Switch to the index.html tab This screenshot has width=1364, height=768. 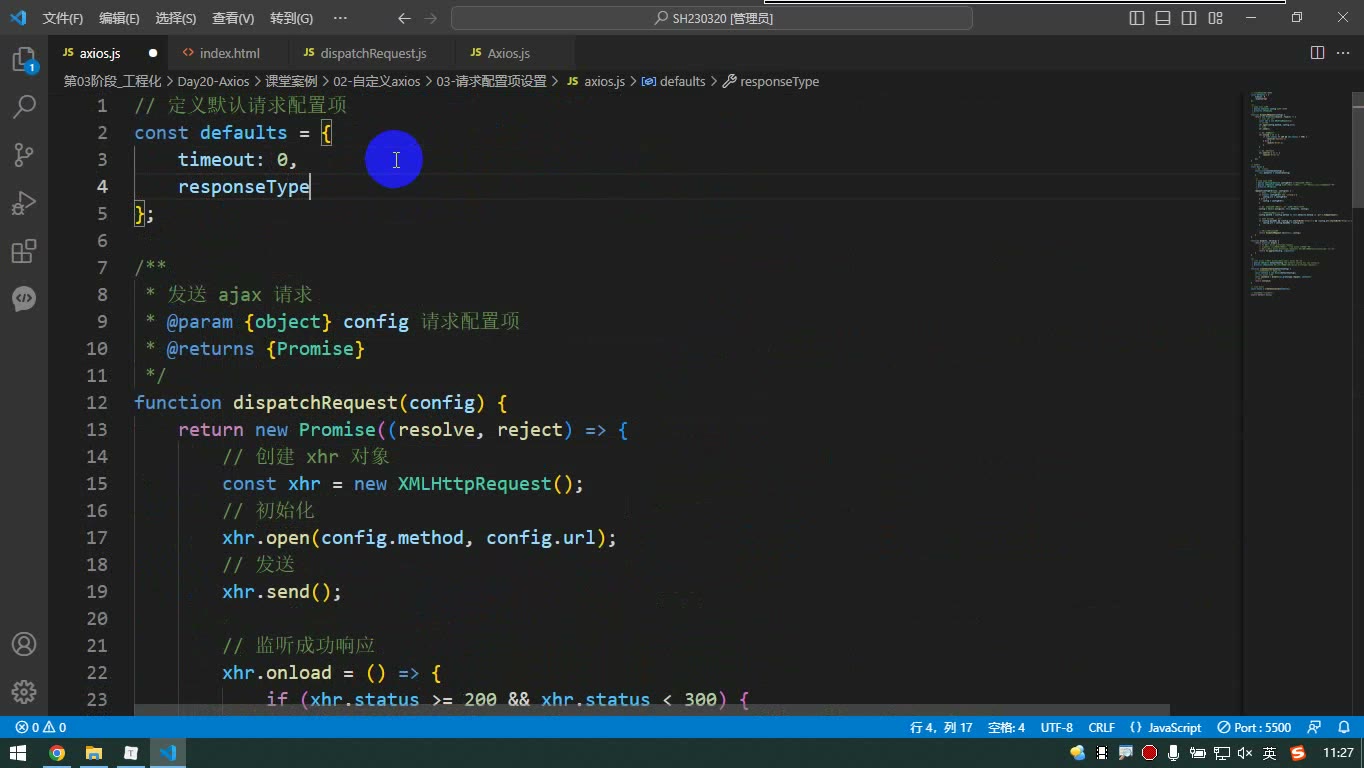click(x=229, y=53)
